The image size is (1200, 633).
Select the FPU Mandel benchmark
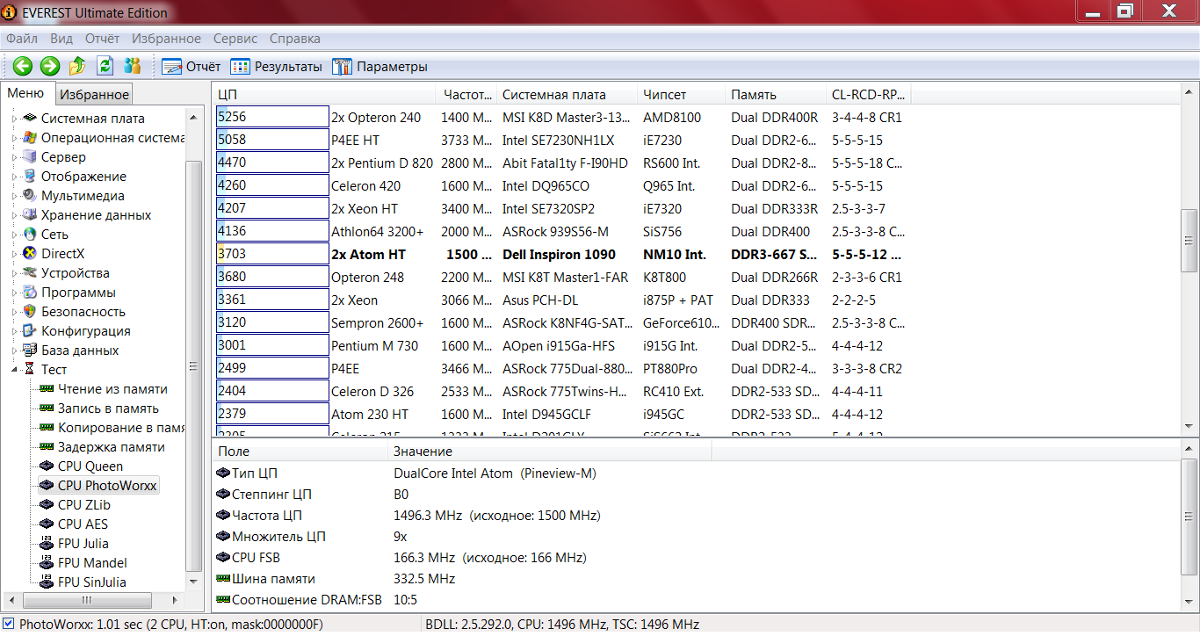[x=92, y=563]
